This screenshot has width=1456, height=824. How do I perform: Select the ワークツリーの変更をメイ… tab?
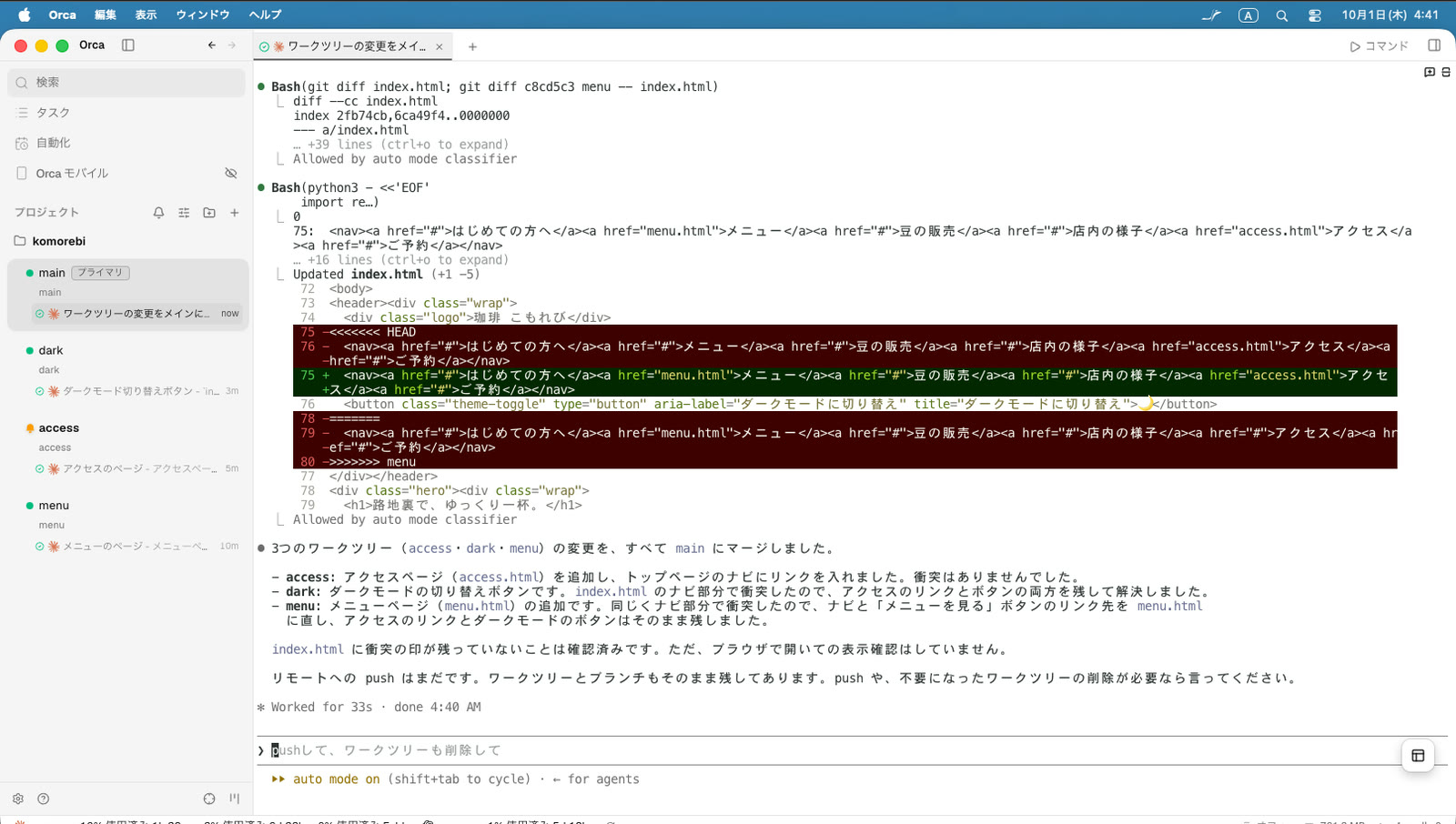point(350,46)
